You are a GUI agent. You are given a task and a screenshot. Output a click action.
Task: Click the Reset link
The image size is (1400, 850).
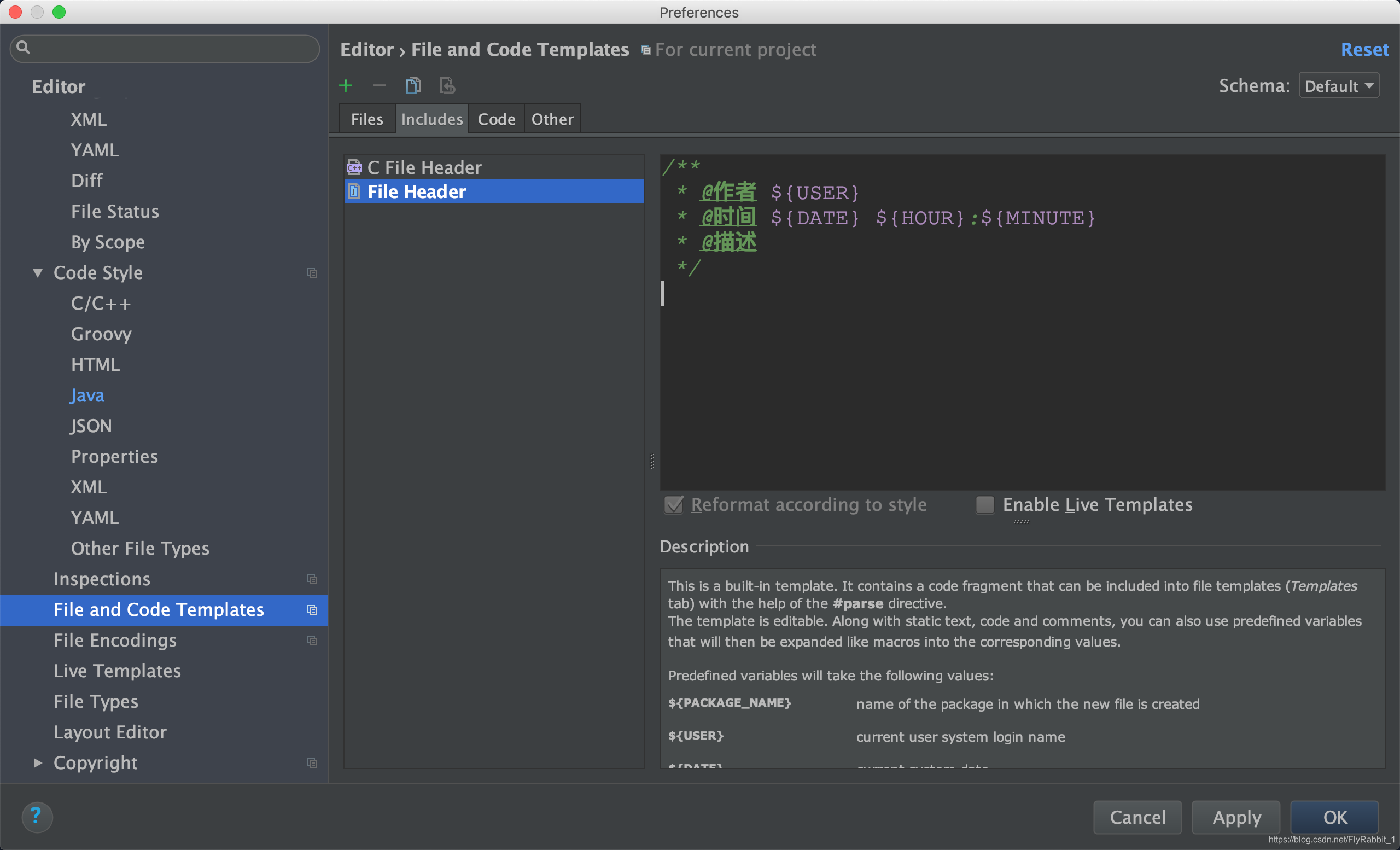pos(1364,49)
